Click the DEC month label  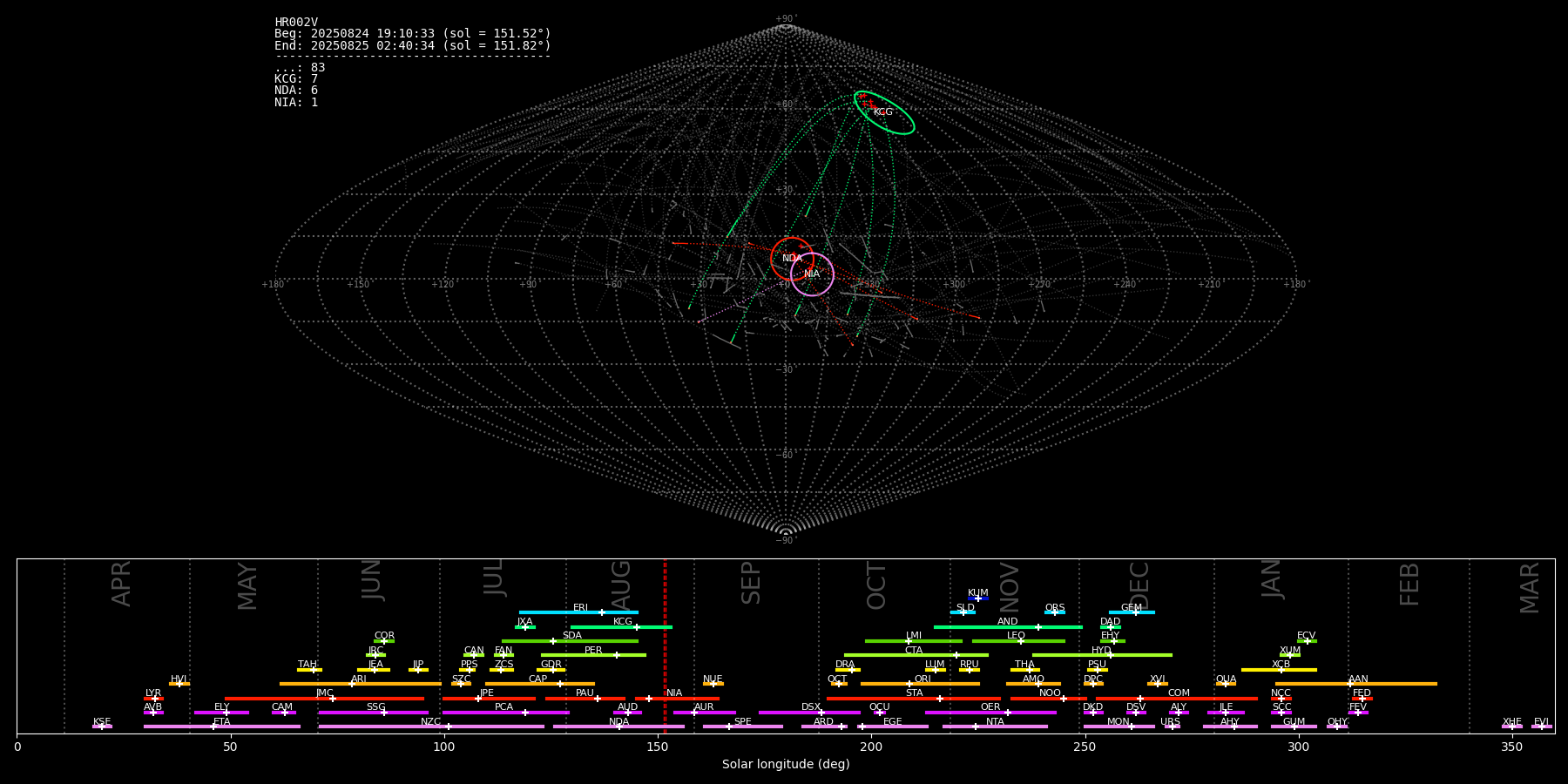coord(1139,585)
